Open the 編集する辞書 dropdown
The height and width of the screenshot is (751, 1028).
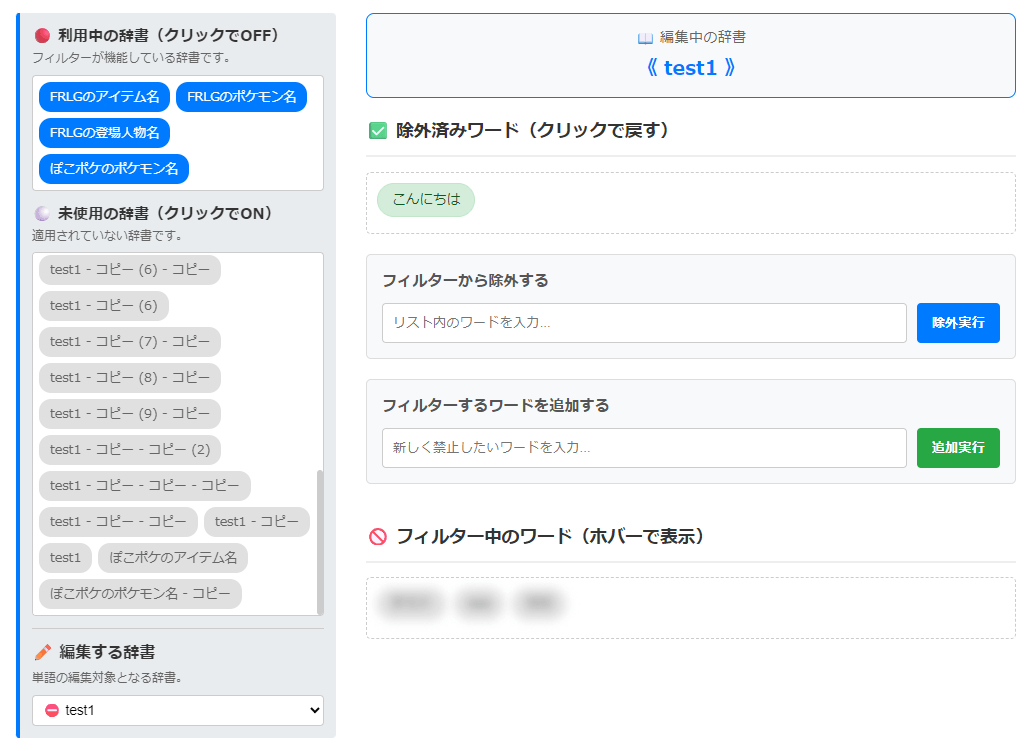coord(177,710)
